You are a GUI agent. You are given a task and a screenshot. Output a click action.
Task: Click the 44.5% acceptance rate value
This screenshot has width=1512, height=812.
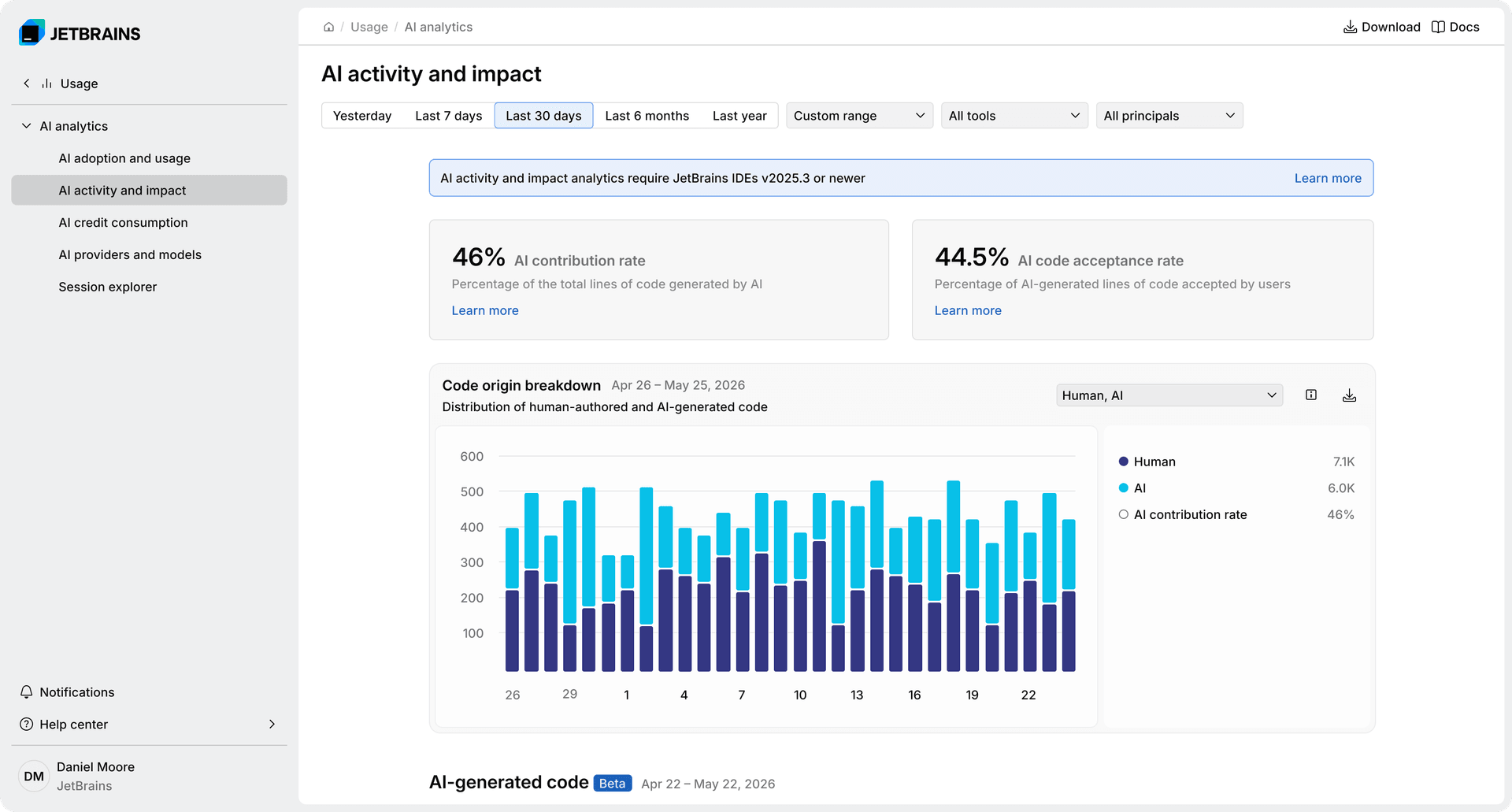(x=972, y=257)
